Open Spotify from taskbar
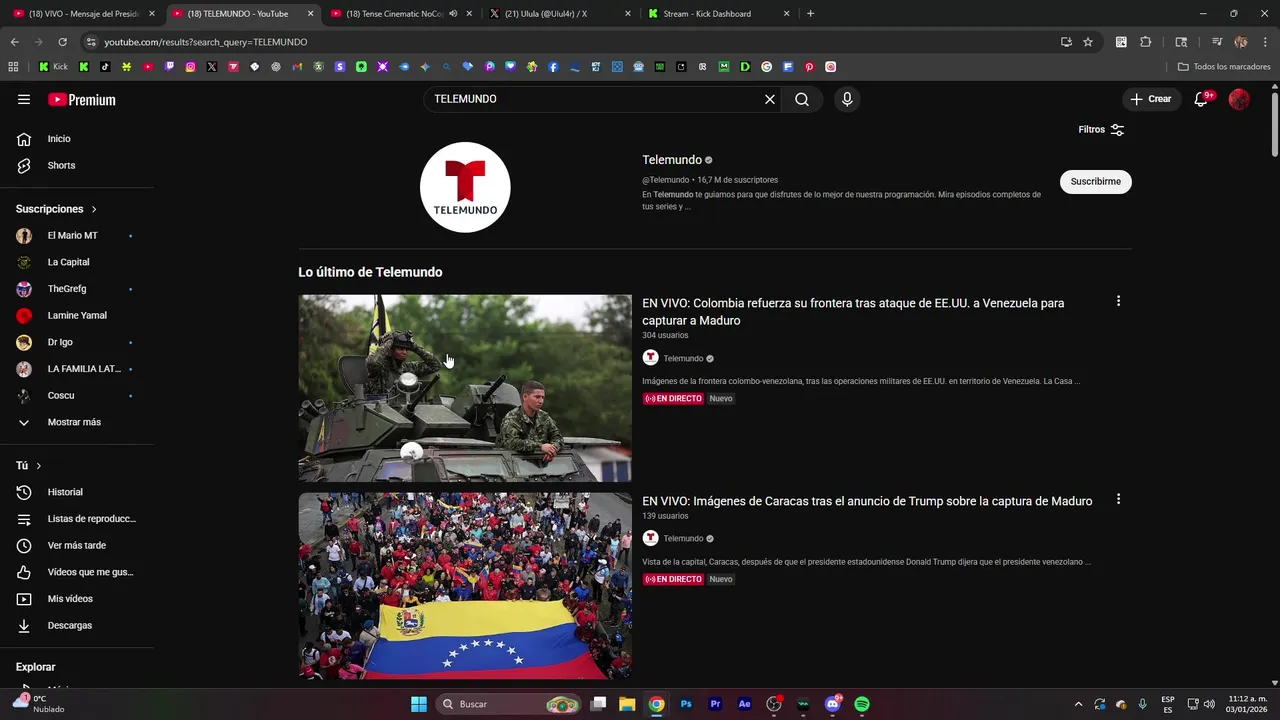This screenshot has height=720, width=1280. tap(862, 704)
